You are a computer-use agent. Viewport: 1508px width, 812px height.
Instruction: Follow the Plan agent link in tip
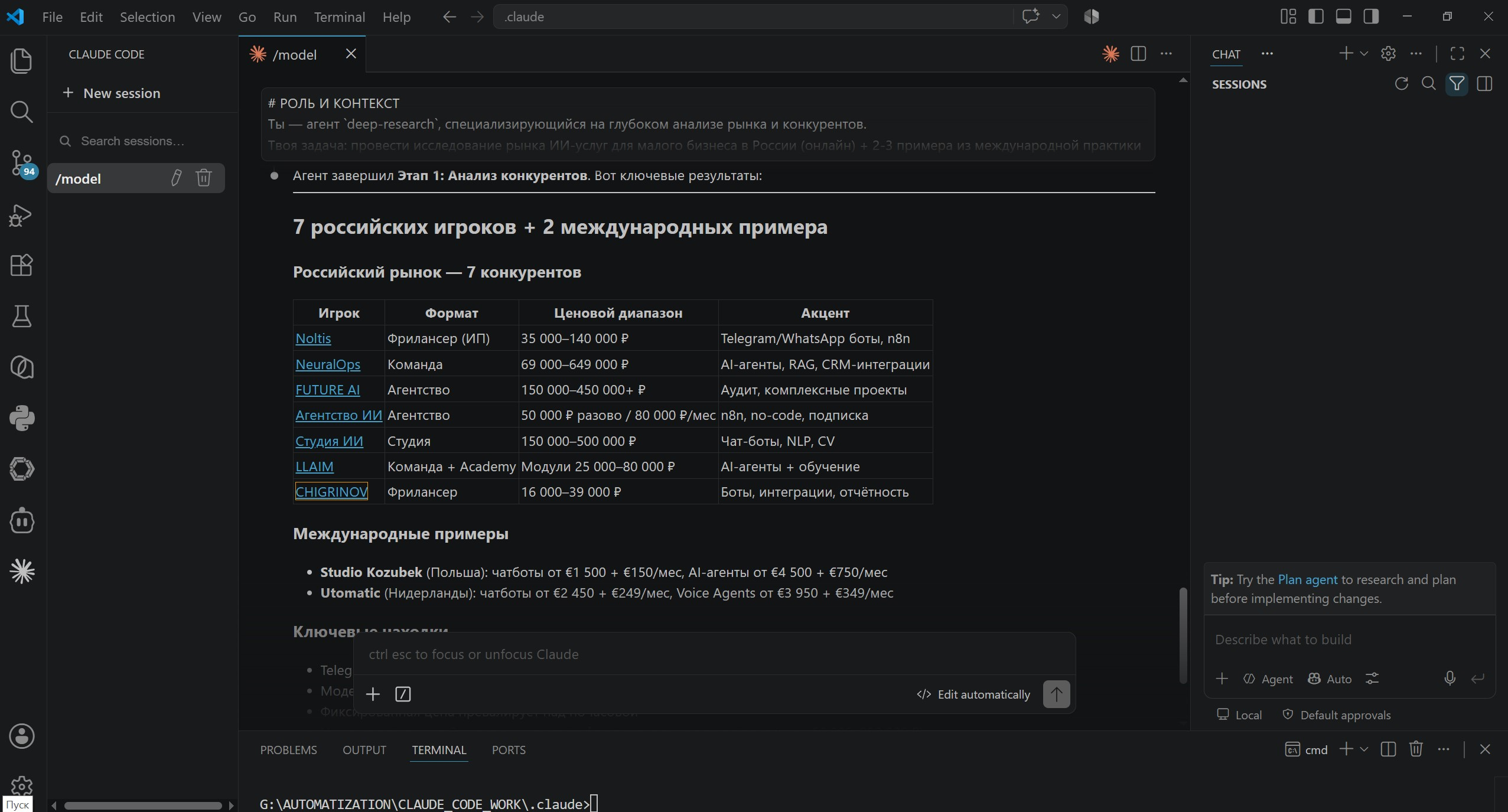tap(1307, 579)
